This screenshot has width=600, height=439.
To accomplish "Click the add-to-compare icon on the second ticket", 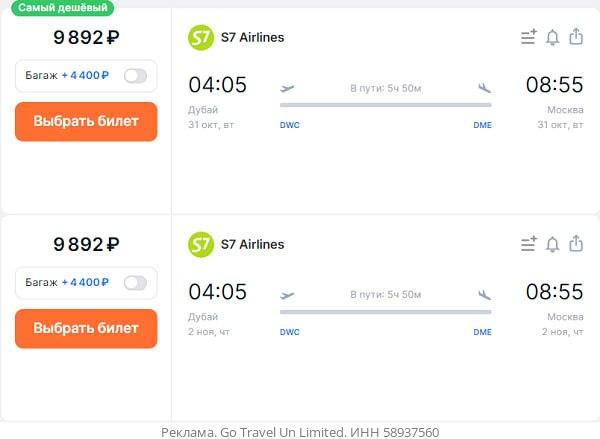I will (x=529, y=244).
